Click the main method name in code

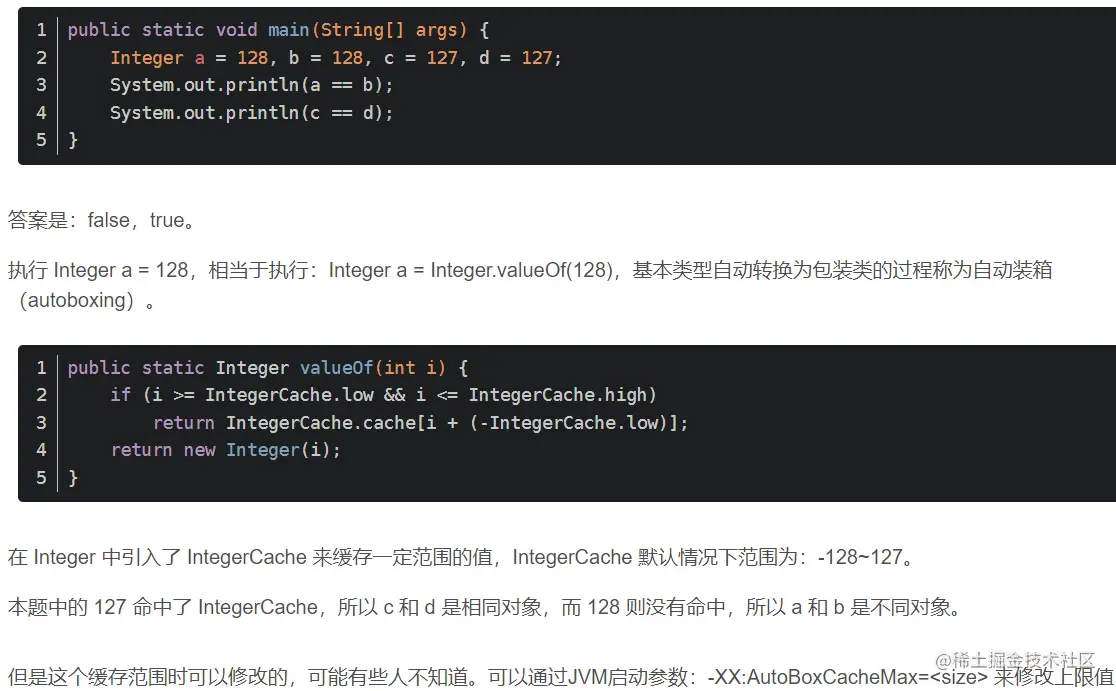point(288,30)
